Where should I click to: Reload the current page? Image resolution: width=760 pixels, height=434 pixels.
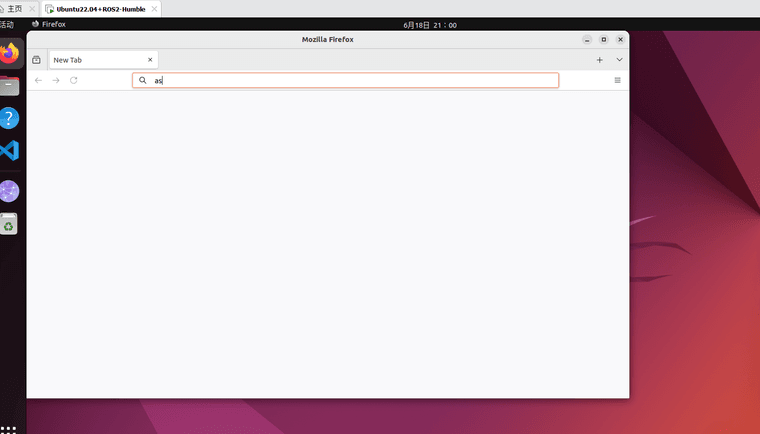pos(74,80)
